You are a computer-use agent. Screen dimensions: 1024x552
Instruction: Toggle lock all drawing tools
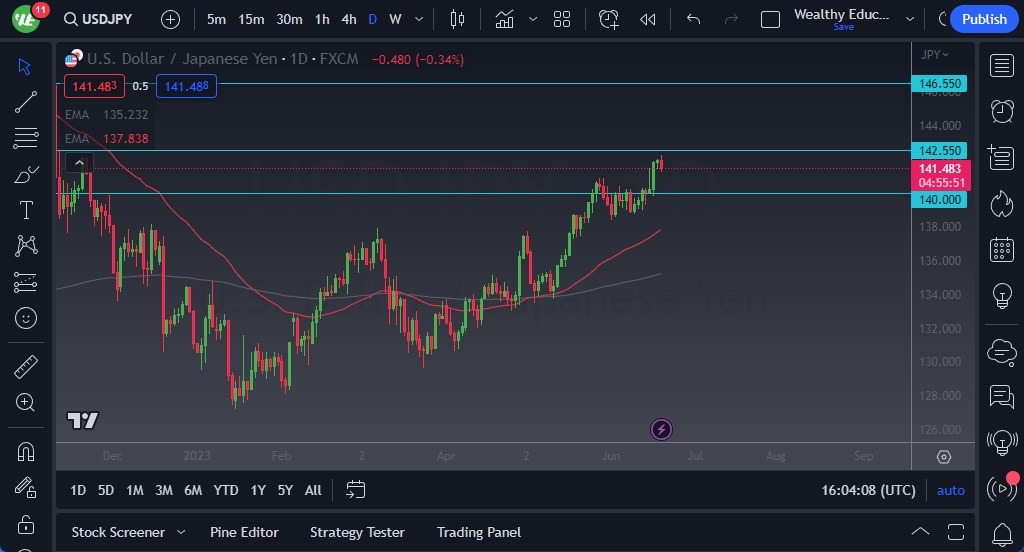(26, 524)
